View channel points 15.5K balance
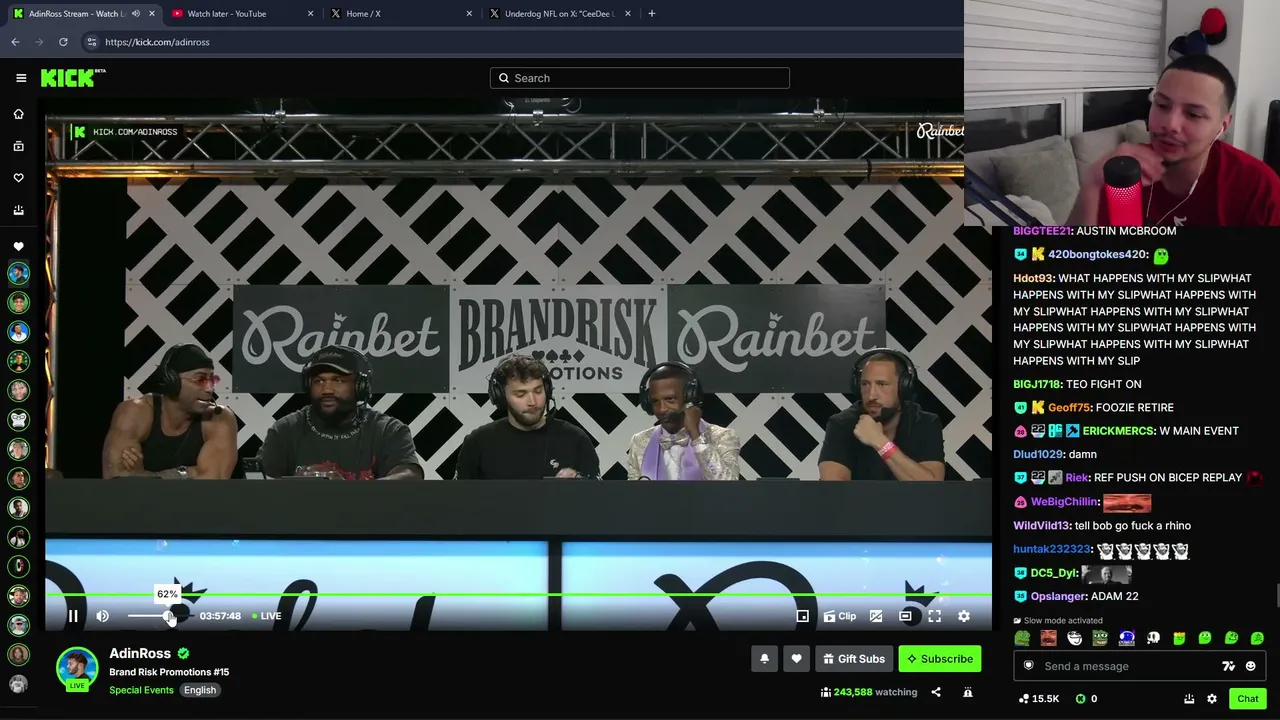 tap(1039, 699)
